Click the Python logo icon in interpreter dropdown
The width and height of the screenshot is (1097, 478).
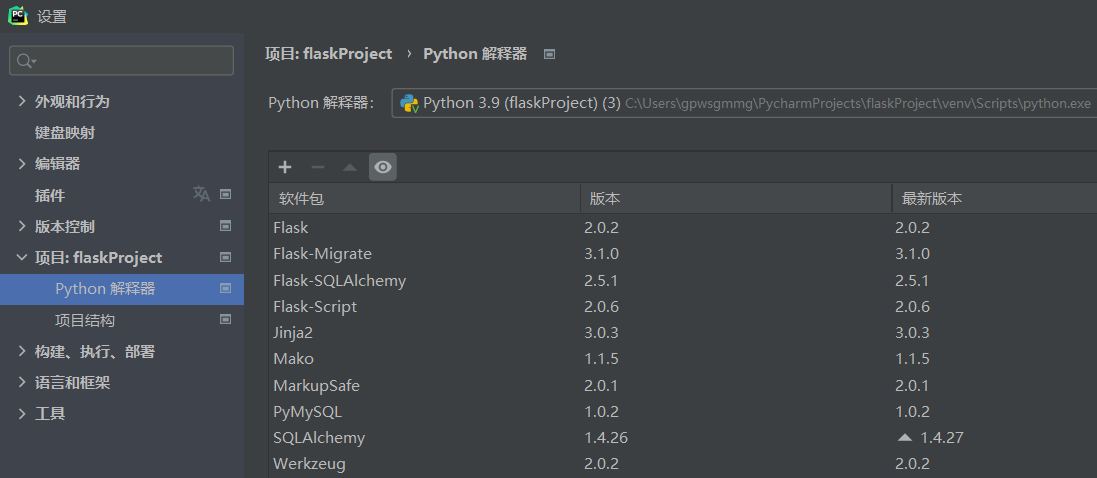tap(409, 104)
